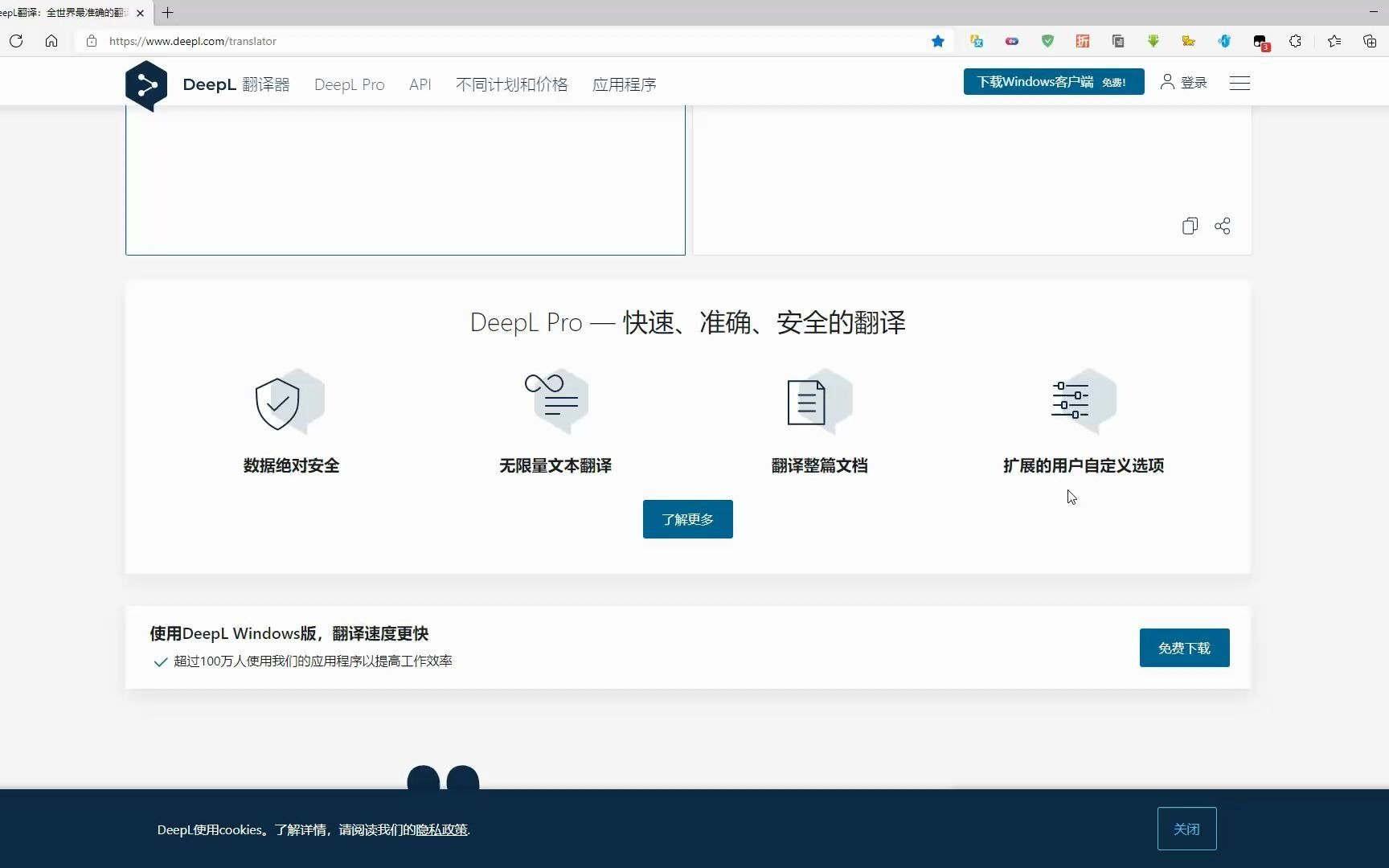The width and height of the screenshot is (1389, 868).
Task: Open the extensions puzzle icon
Action: coord(1295,41)
